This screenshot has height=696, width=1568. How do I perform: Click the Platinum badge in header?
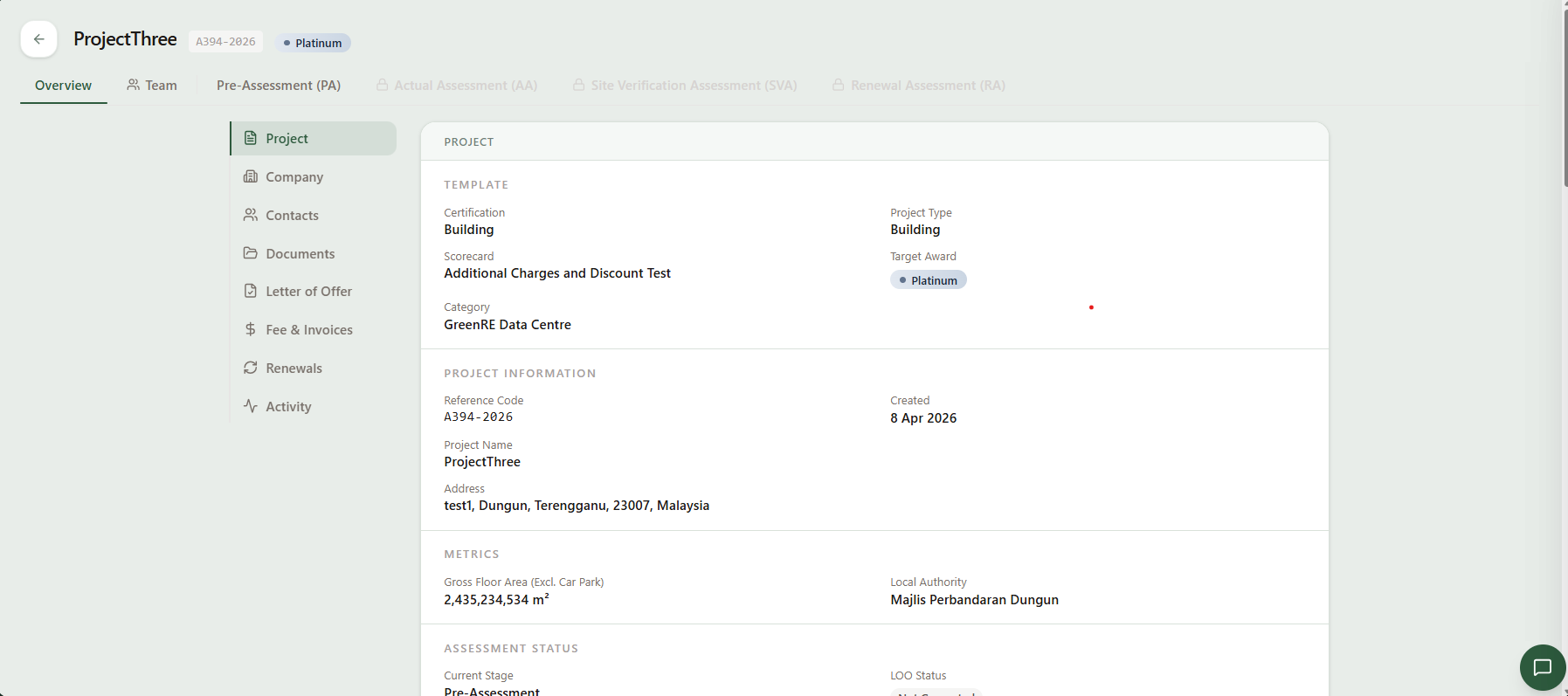[x=313, y=43]
